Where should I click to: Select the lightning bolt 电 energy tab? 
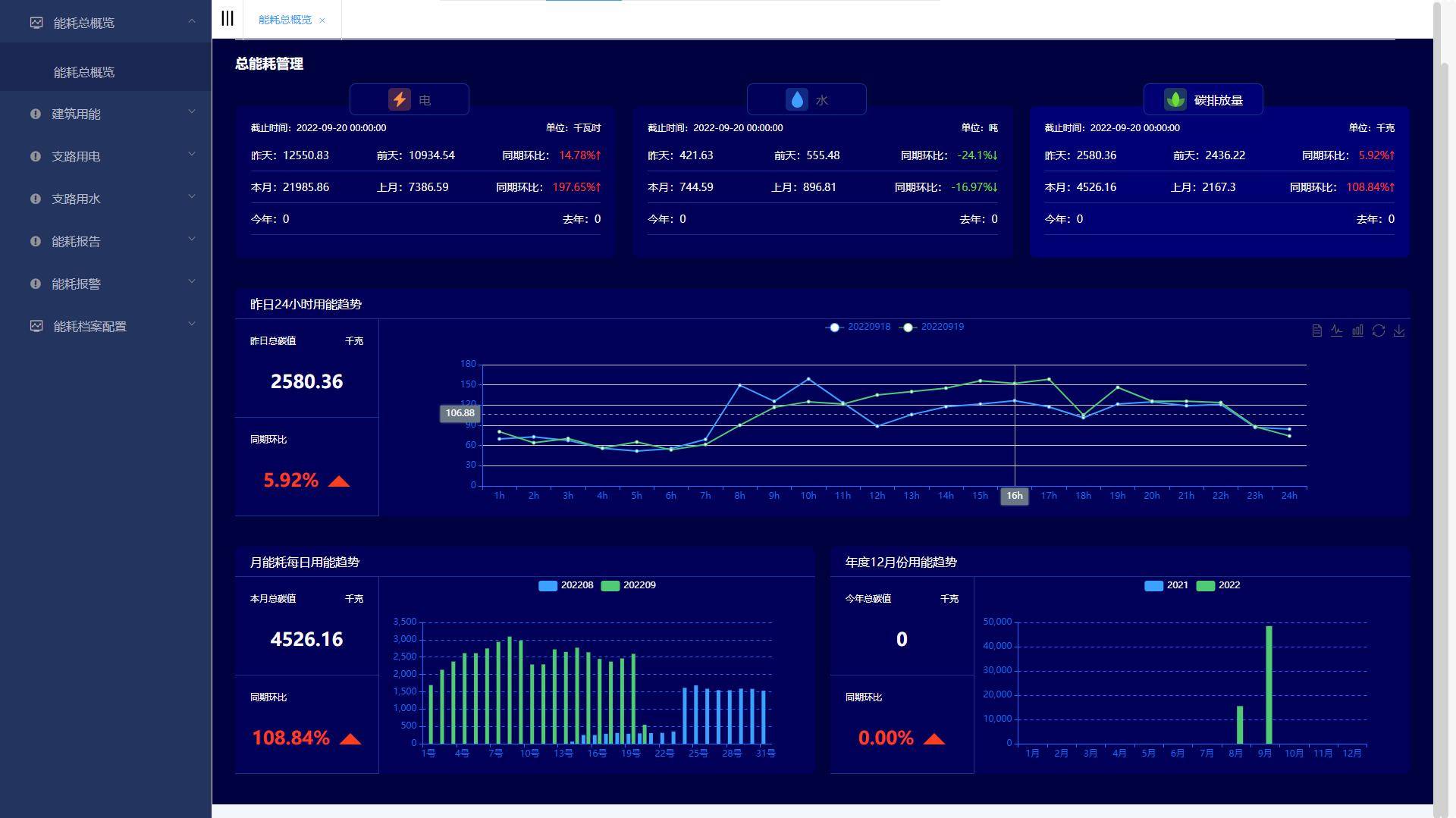coord(409,99)
